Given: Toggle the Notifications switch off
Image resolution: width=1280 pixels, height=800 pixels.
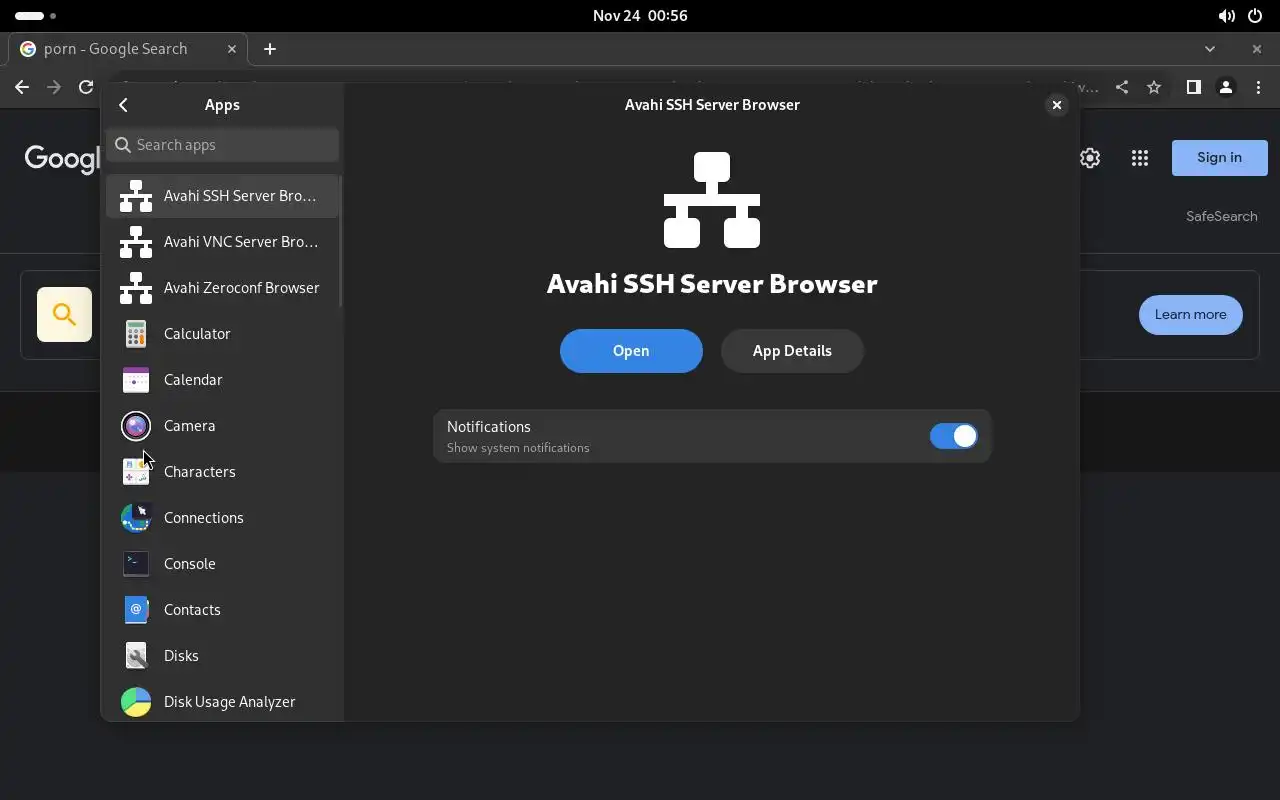Looking at the screenshot, I should [953, 436].
